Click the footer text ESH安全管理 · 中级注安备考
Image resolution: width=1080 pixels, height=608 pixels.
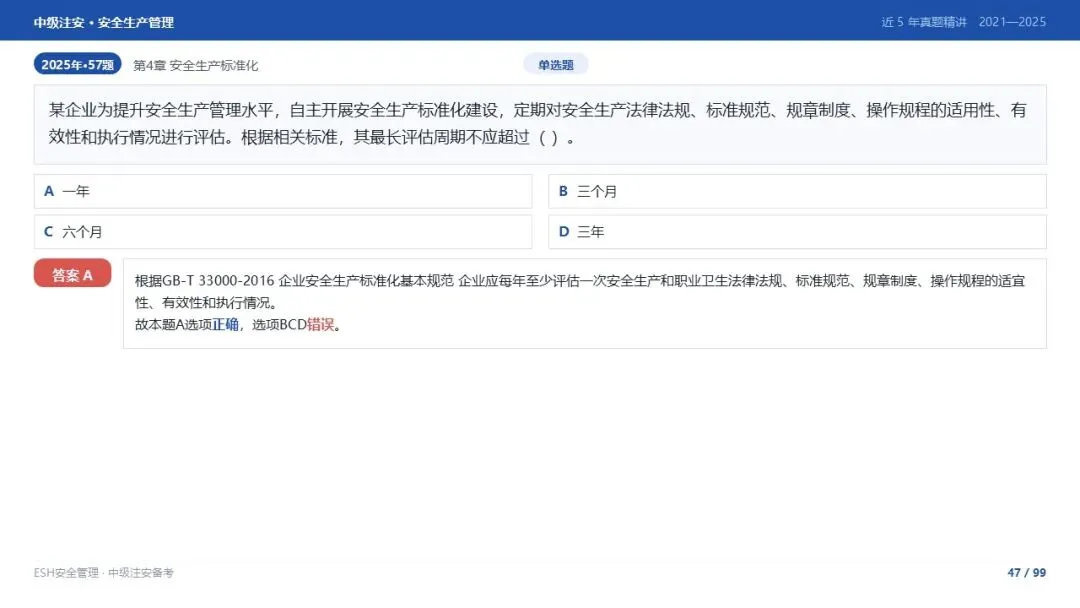tap(103, 573)
